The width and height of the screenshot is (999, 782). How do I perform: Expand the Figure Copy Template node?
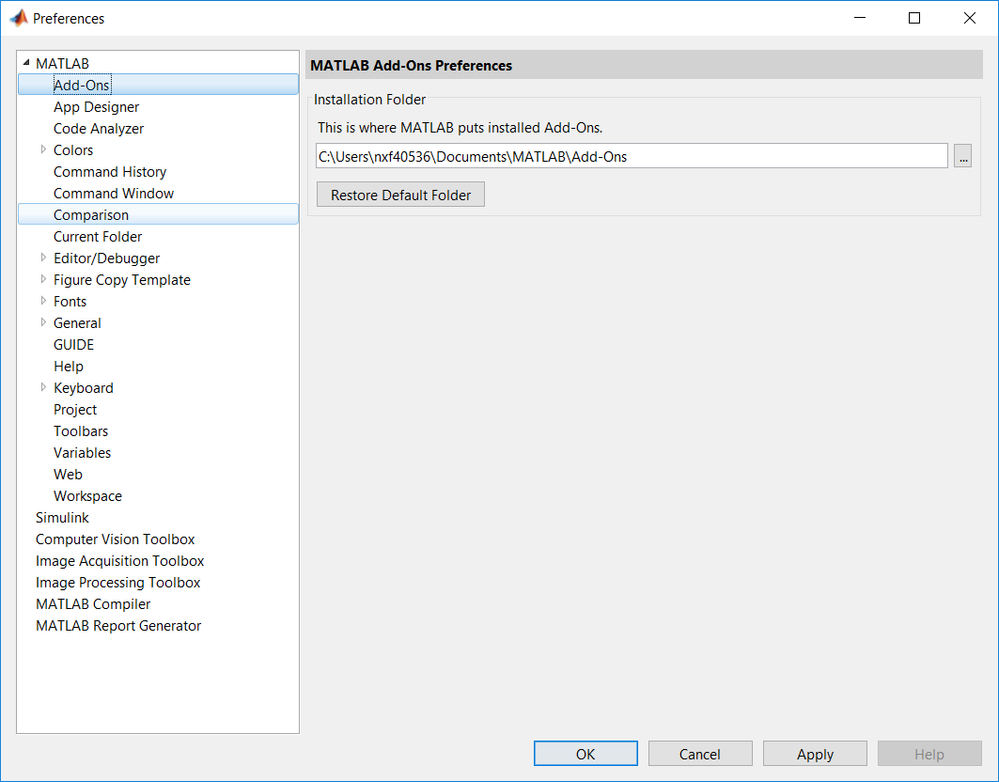point(43,280)
